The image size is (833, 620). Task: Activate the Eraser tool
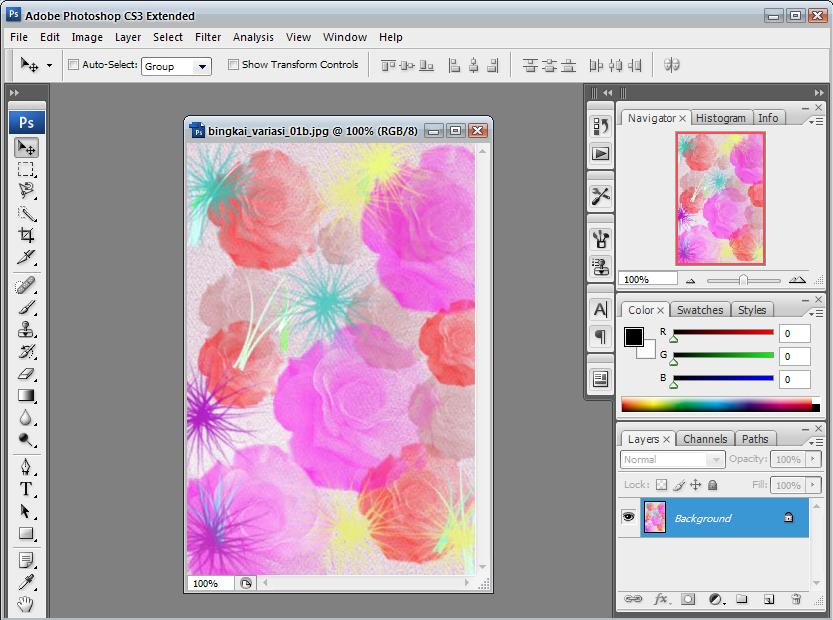coord(26,373)
